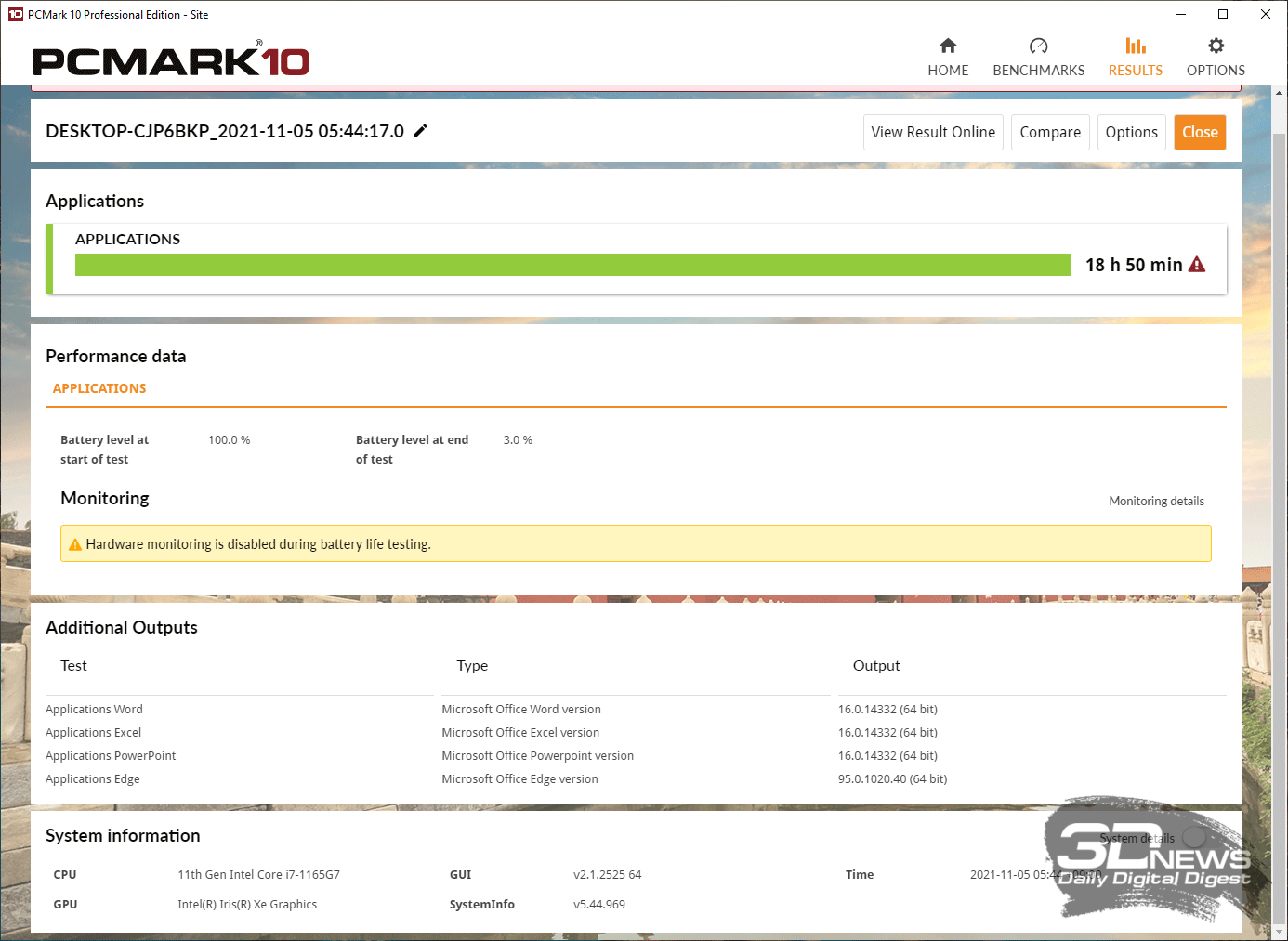1288x941 pixels.
Task: Click hardware monitoring disabled notice text
Action: (258, 544)
